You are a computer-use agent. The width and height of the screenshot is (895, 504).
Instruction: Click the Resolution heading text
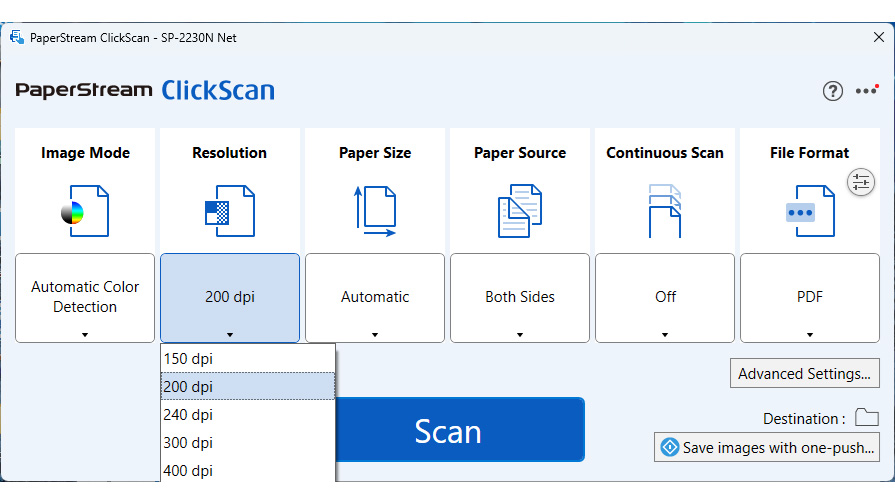tap(229, 153)
